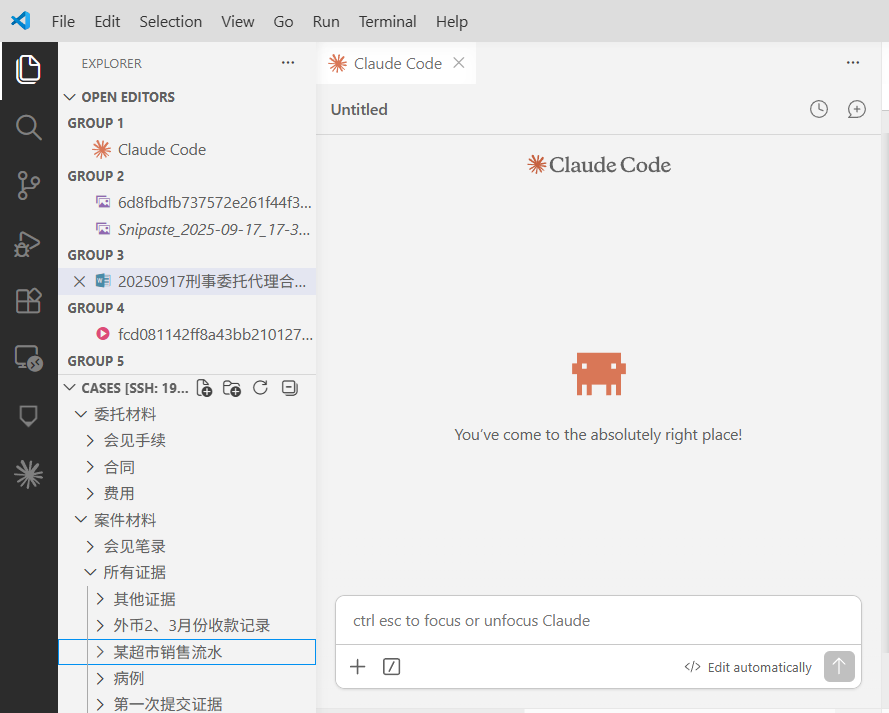Open Remote Explorer in activity bar
Viewport: 889px width, 713px height.
click(x=28, y=358)
